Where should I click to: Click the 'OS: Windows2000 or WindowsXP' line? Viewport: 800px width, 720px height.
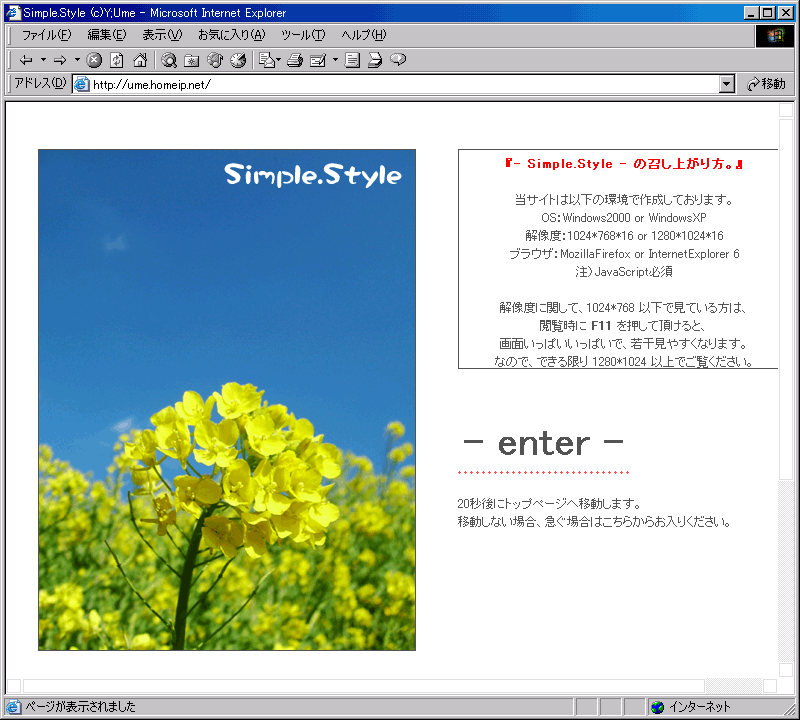coord(623,218)
